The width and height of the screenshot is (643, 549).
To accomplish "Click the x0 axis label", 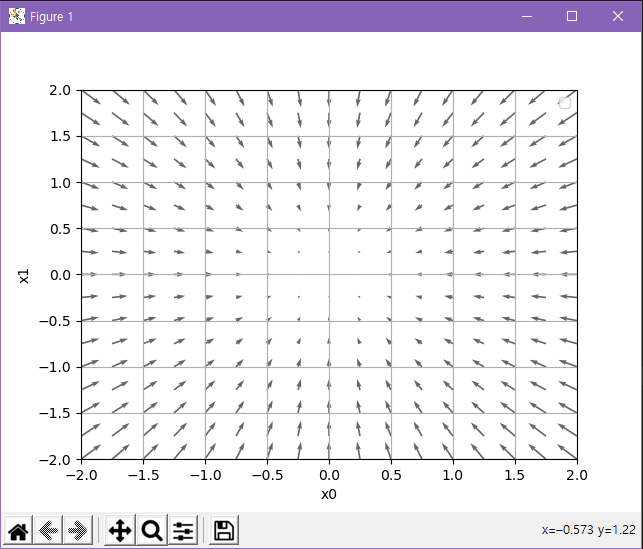I will coord(329,494).
